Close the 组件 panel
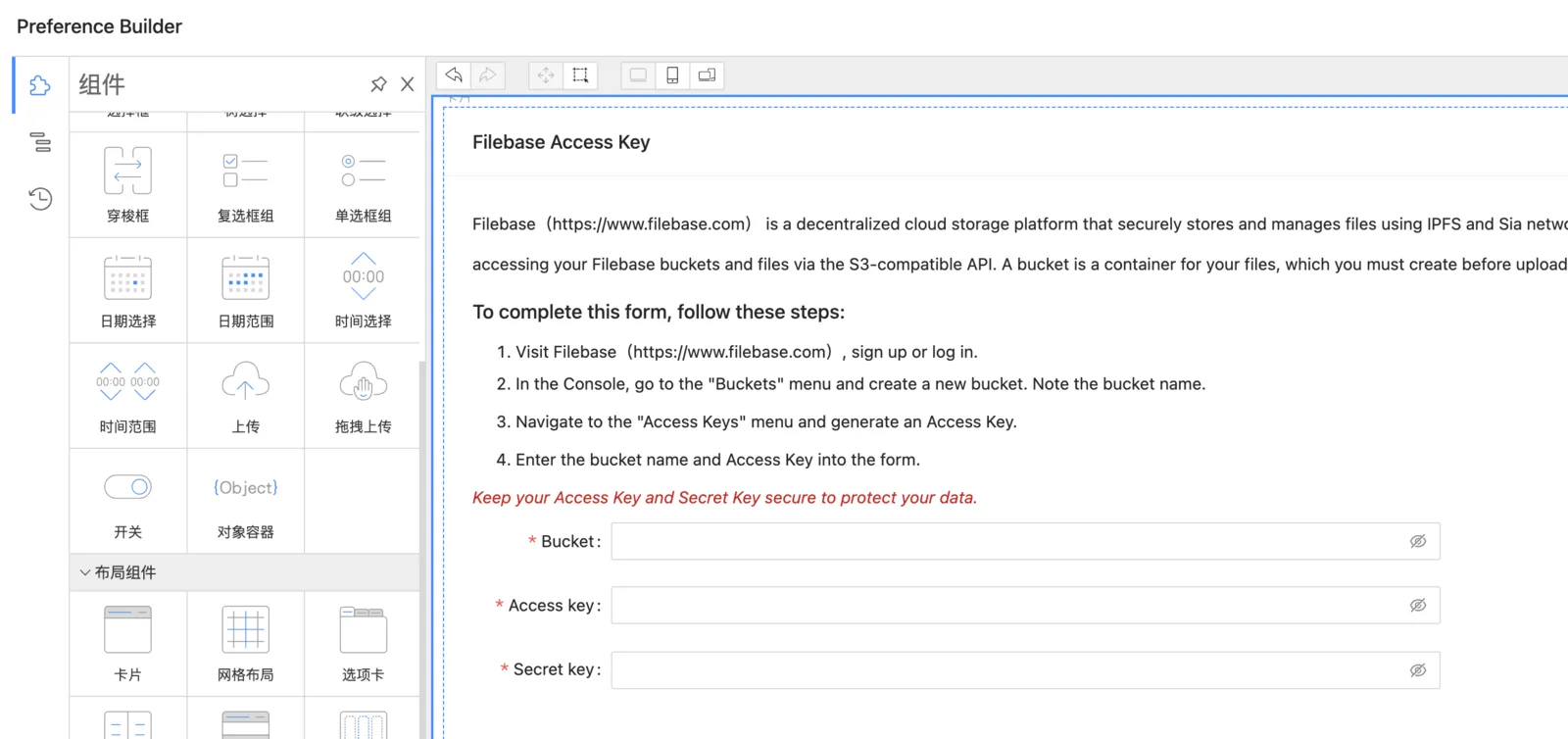1568x739 pixels. pos(408,84)
